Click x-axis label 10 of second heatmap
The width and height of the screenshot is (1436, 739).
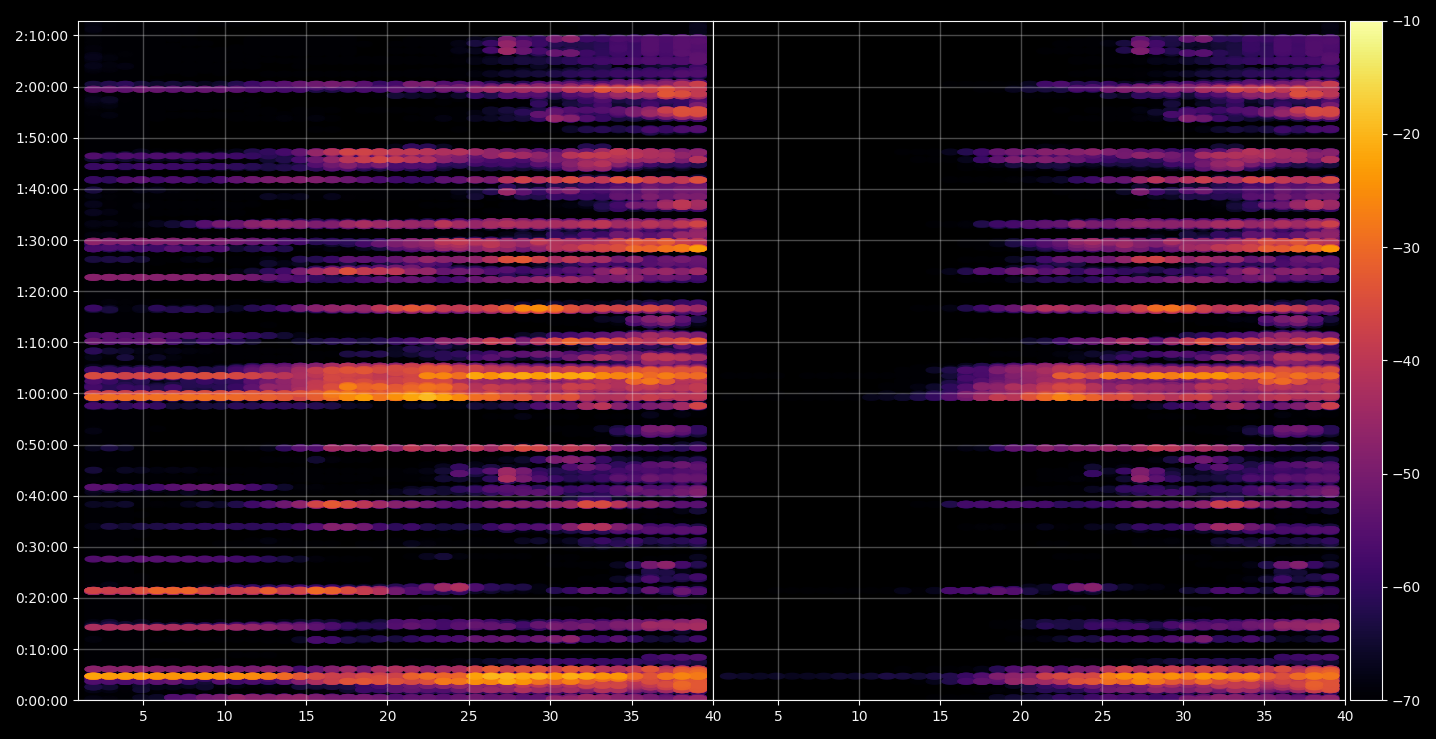pos(859,716)
